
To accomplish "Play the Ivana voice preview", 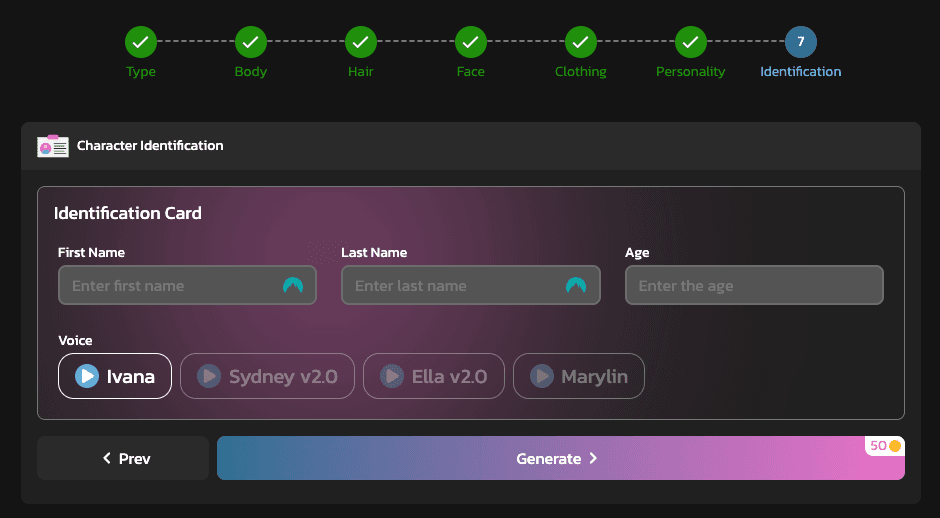I will click(87, 376).
